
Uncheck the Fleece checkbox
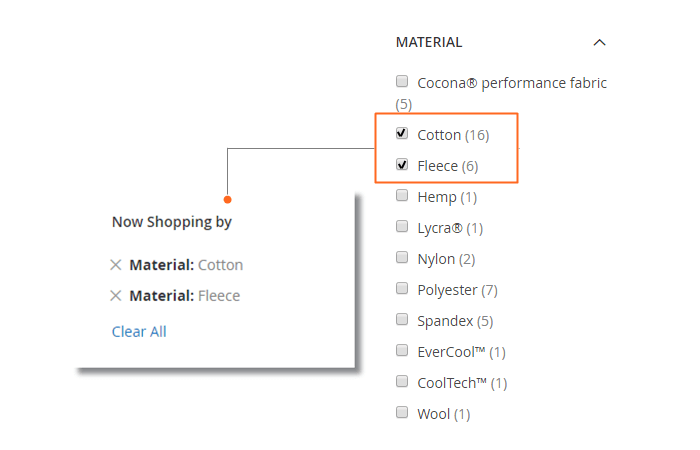[402, 164]
